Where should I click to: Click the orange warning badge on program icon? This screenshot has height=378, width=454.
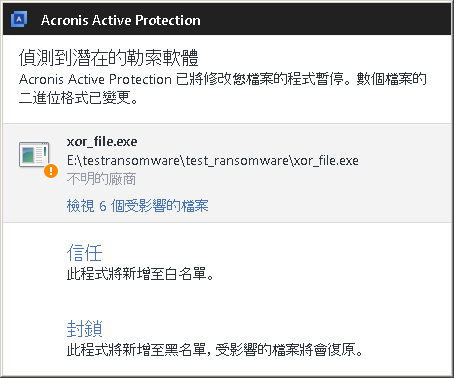pos(51,171)
